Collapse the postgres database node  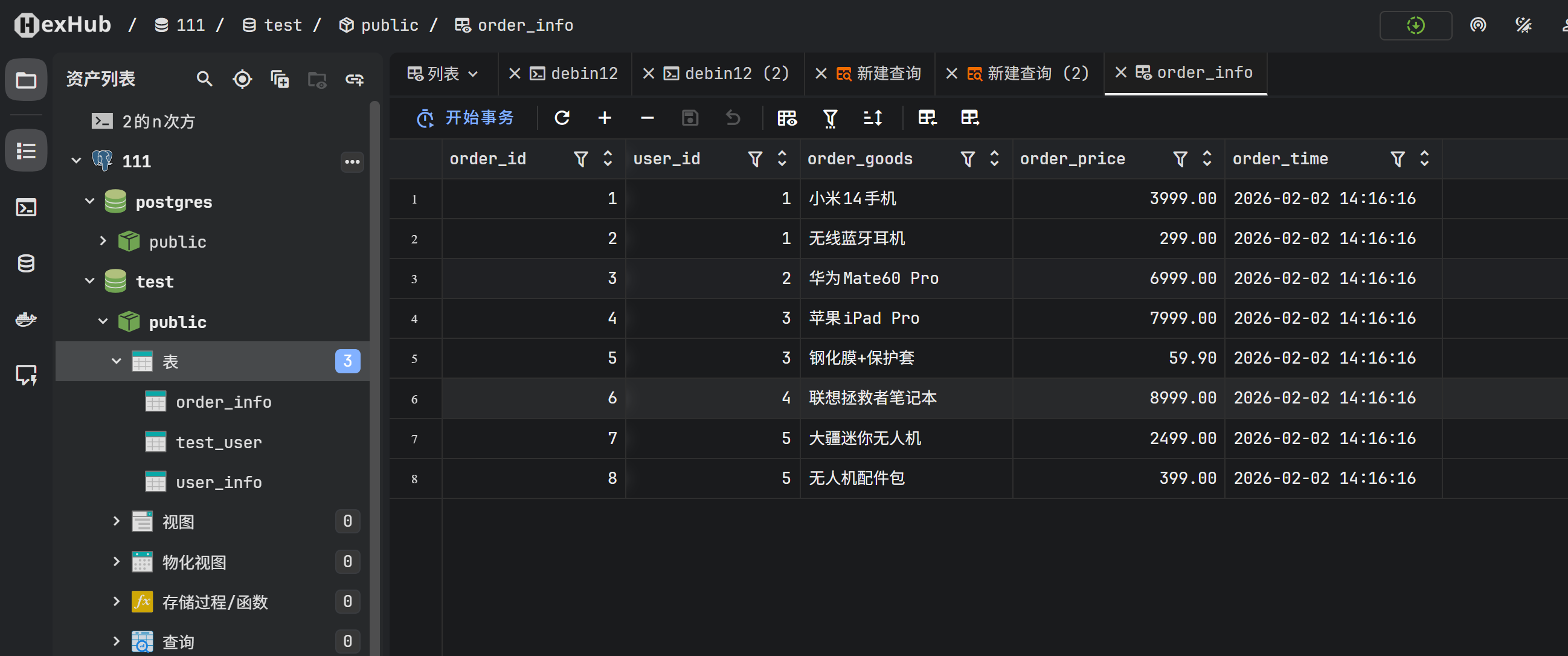(x=89, y=201)
